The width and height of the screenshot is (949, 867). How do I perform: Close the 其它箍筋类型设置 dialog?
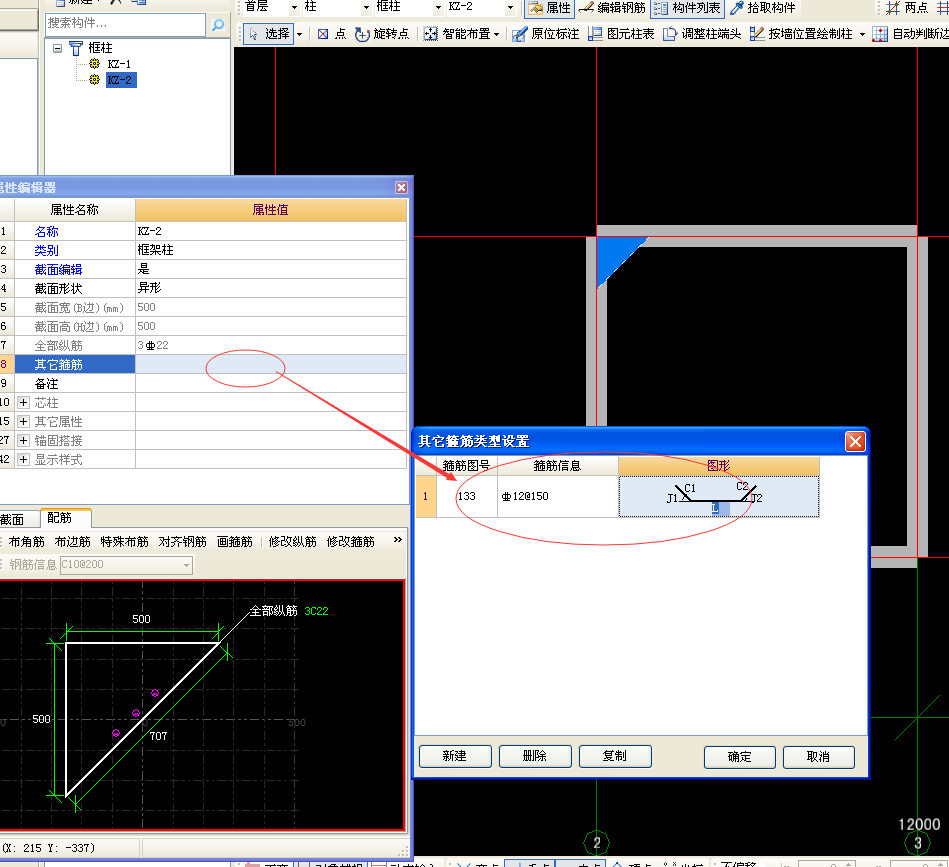tap(855, 442)
